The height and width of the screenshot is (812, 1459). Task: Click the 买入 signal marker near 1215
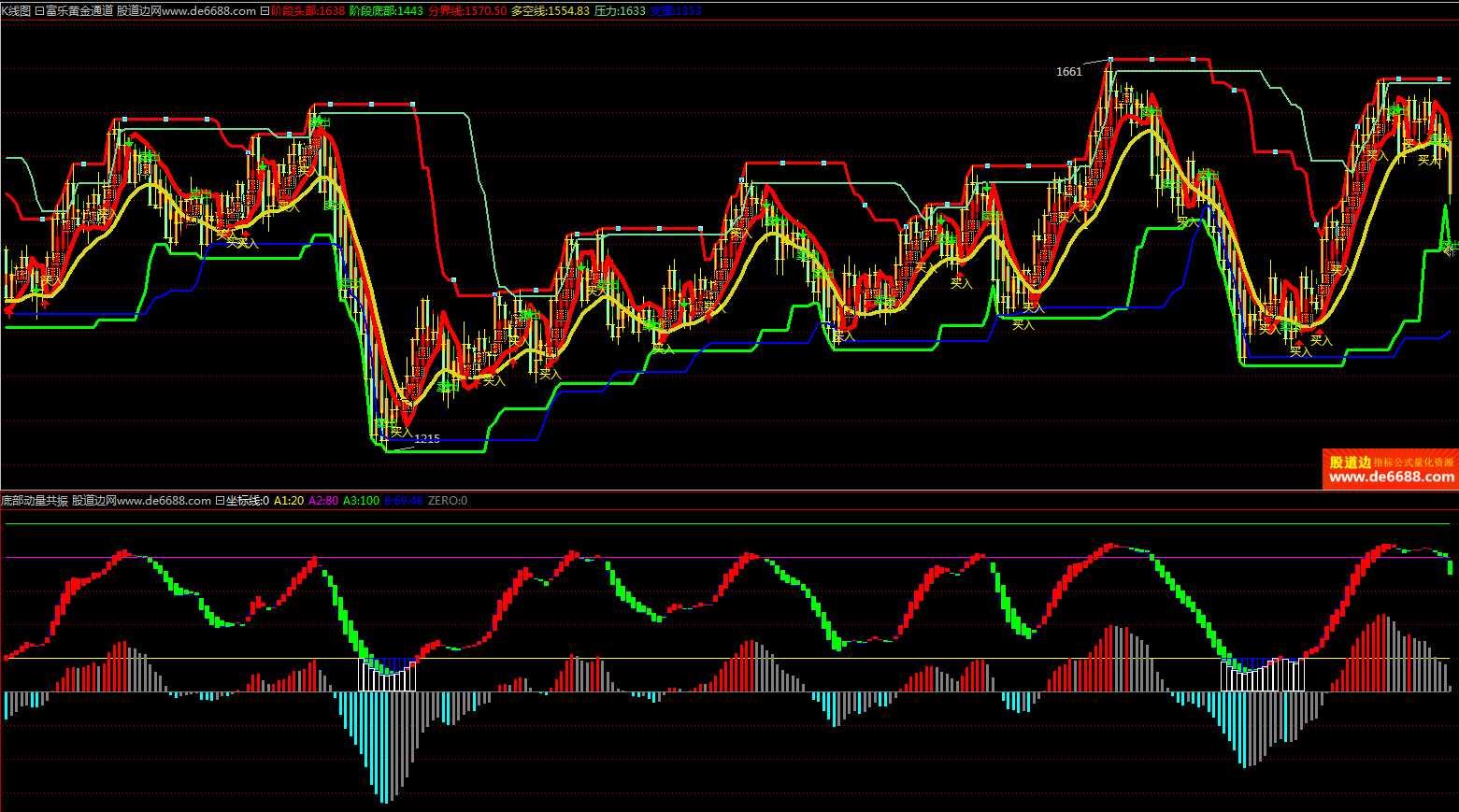click(400, 431)
